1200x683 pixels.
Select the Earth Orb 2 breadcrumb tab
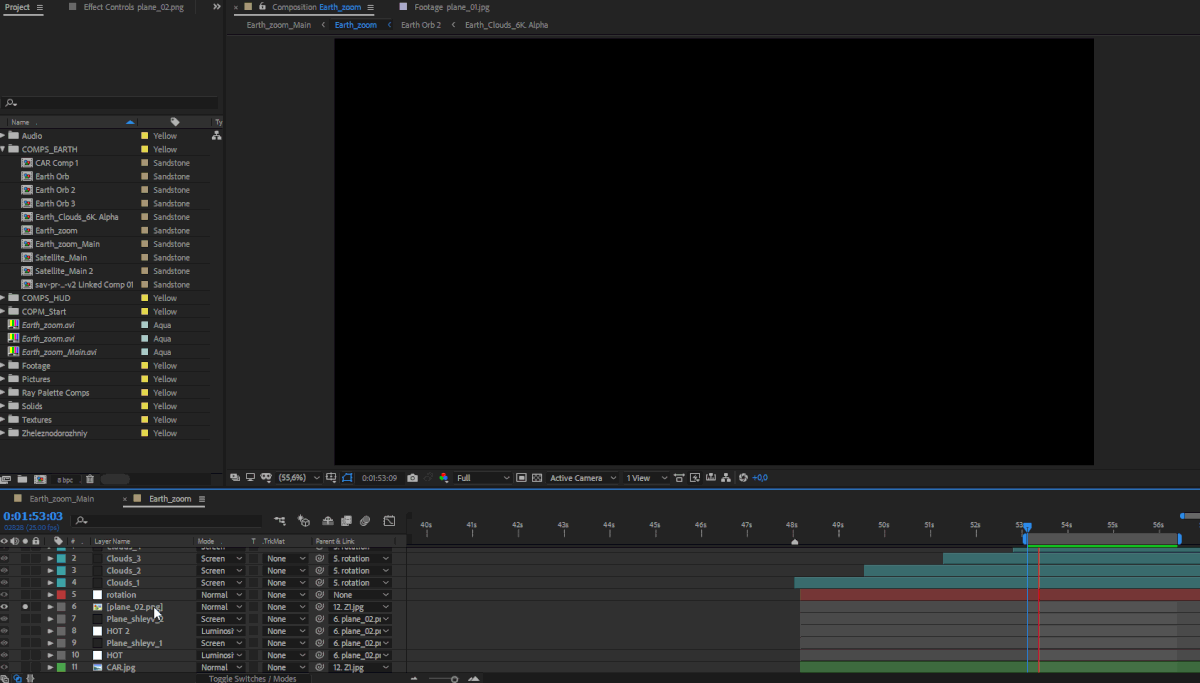point(421,24)
